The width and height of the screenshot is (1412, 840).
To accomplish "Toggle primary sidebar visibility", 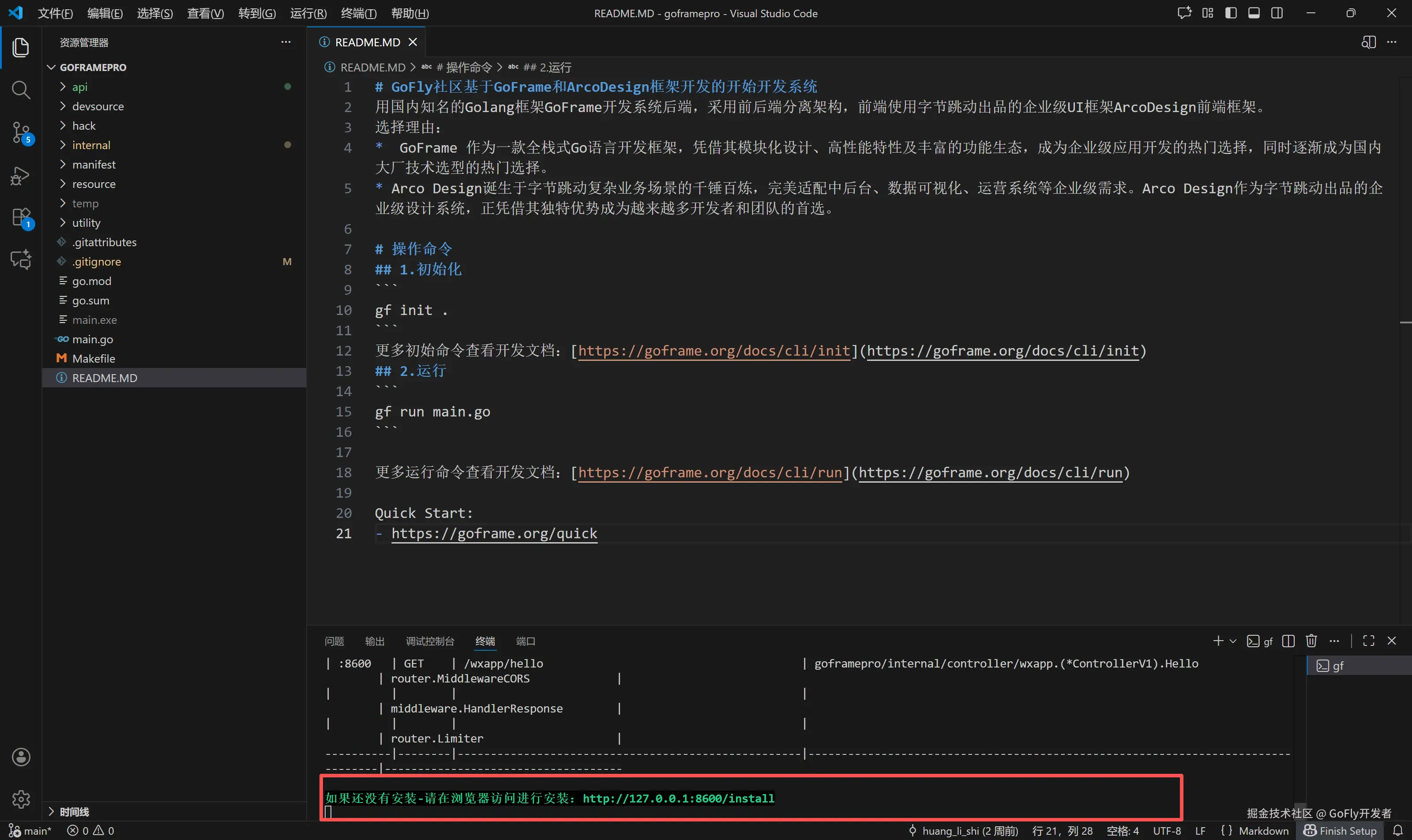I will pyautogui.click(x=1231, y=13).
